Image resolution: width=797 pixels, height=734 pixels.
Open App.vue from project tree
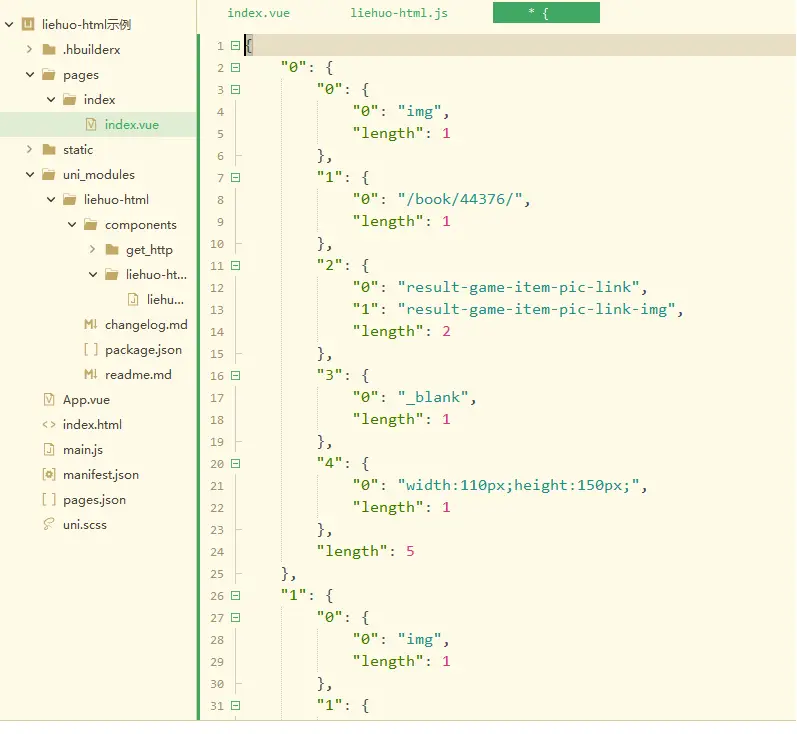point(83,400)
